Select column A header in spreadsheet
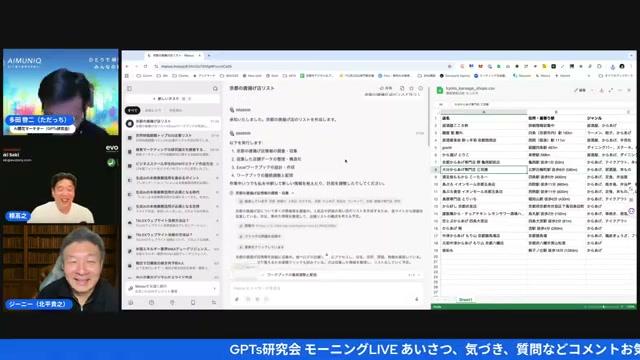 [484, 111]
